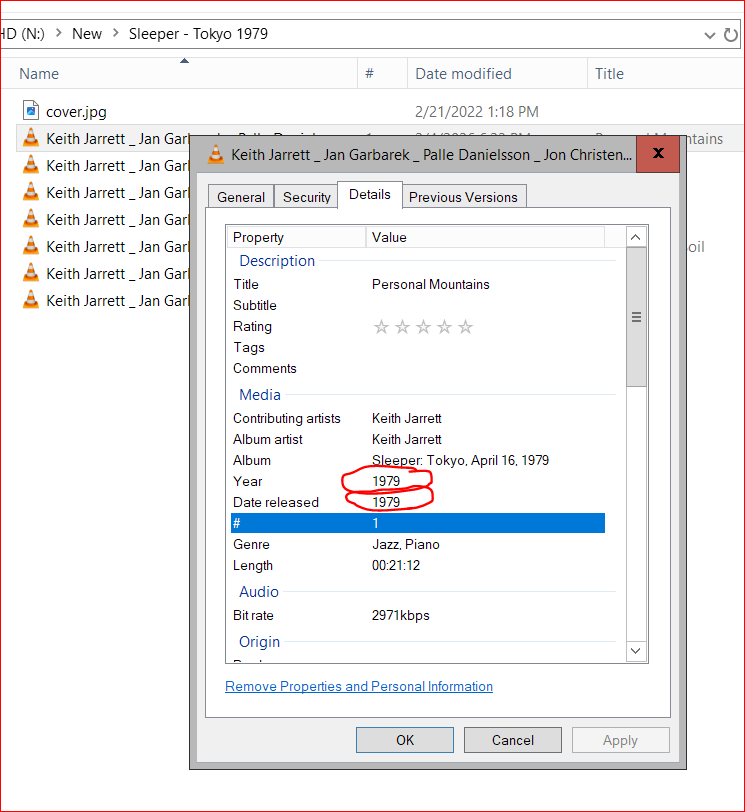Click the Origin section heading
Viewport: 745px width, 812px height.
pos(259,642)
